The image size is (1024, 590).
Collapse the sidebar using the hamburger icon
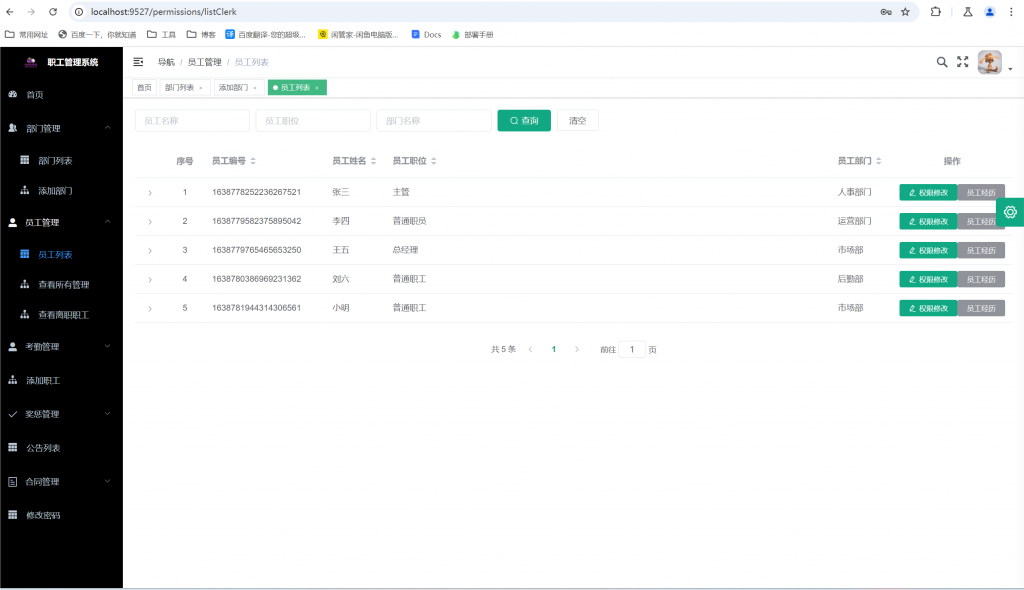point(138,61)
